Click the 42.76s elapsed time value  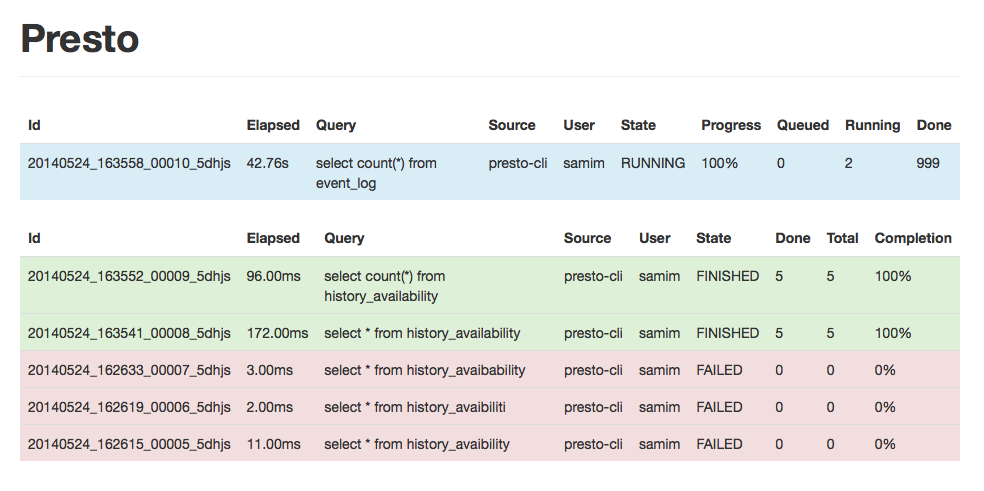(x=268, y=163)
